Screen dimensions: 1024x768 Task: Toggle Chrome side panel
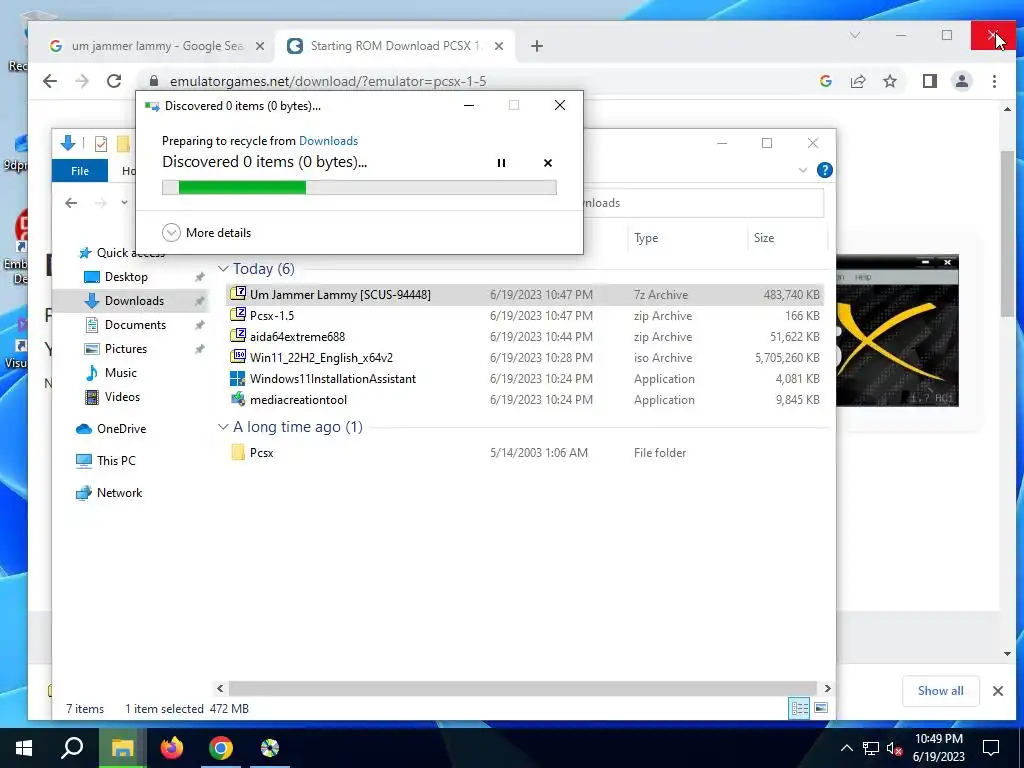coord(930,82)
